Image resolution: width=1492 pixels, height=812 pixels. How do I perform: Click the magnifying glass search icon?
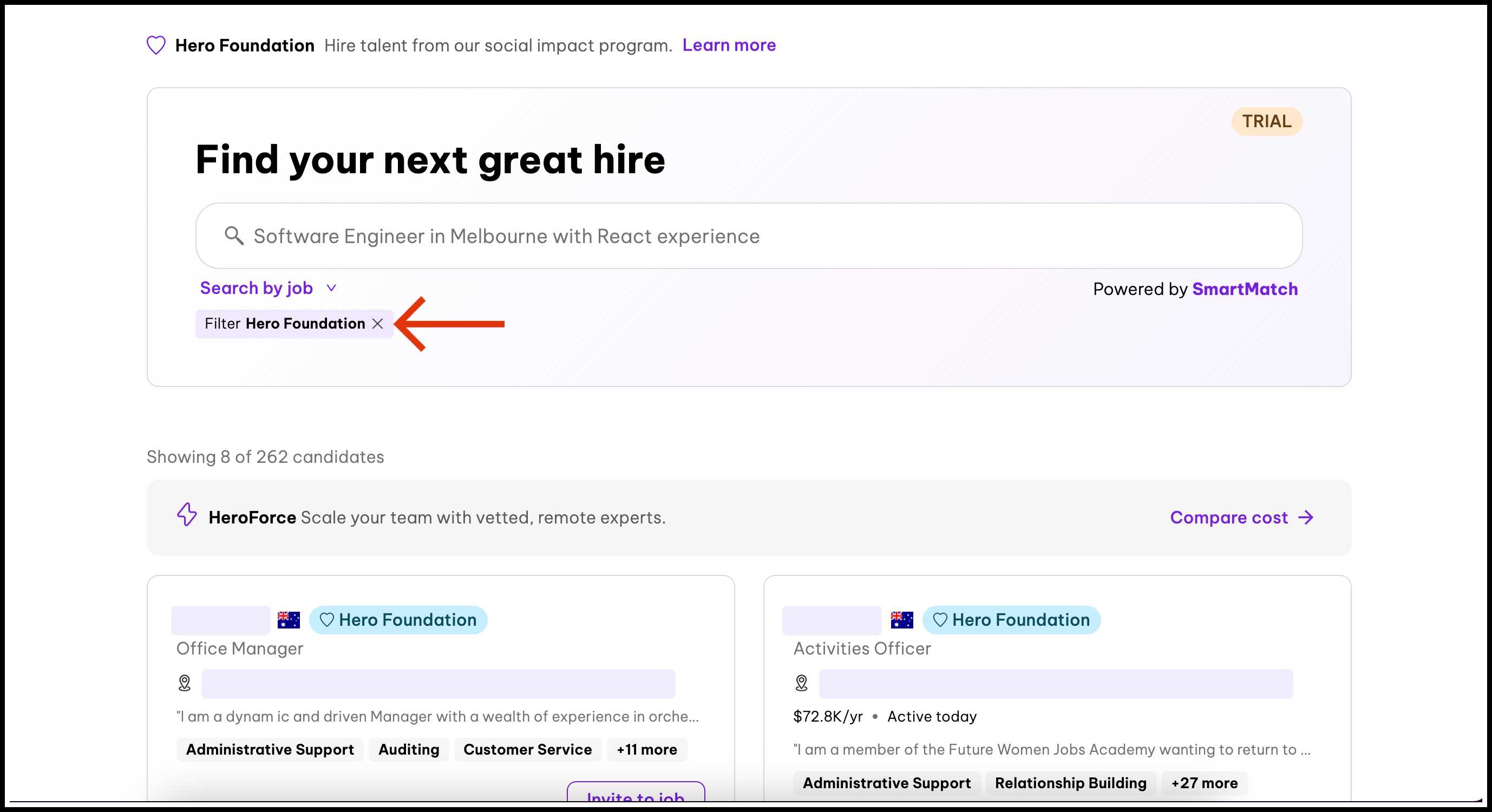coord(234,235)
